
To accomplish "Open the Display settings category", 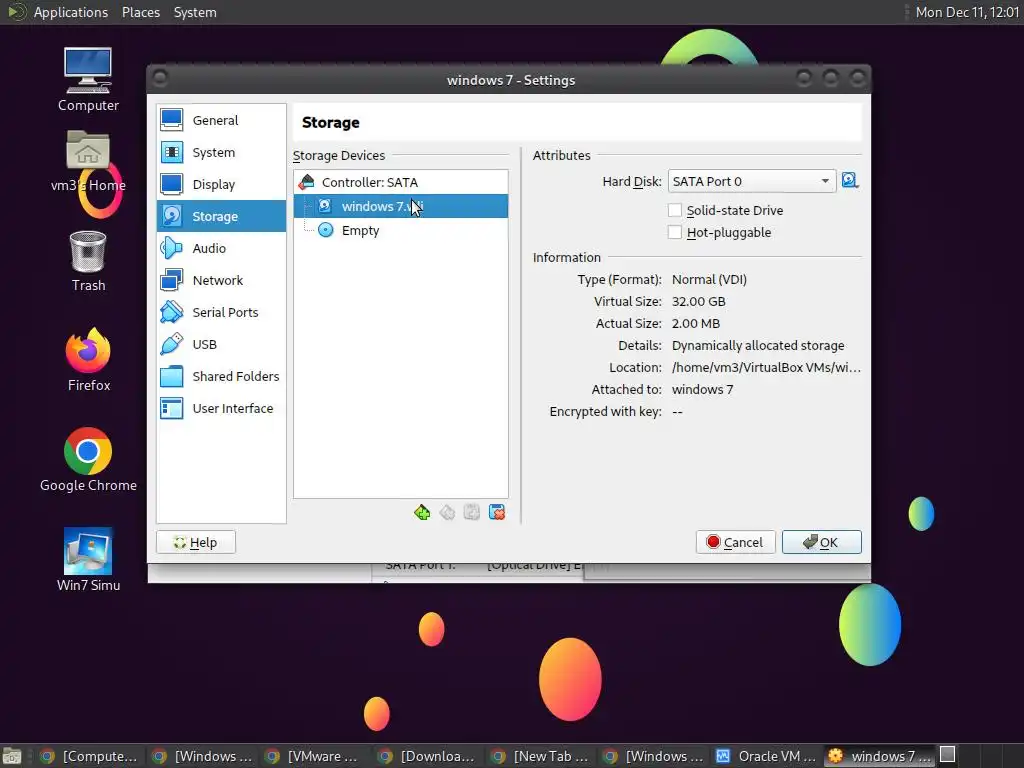I will 221,184.
